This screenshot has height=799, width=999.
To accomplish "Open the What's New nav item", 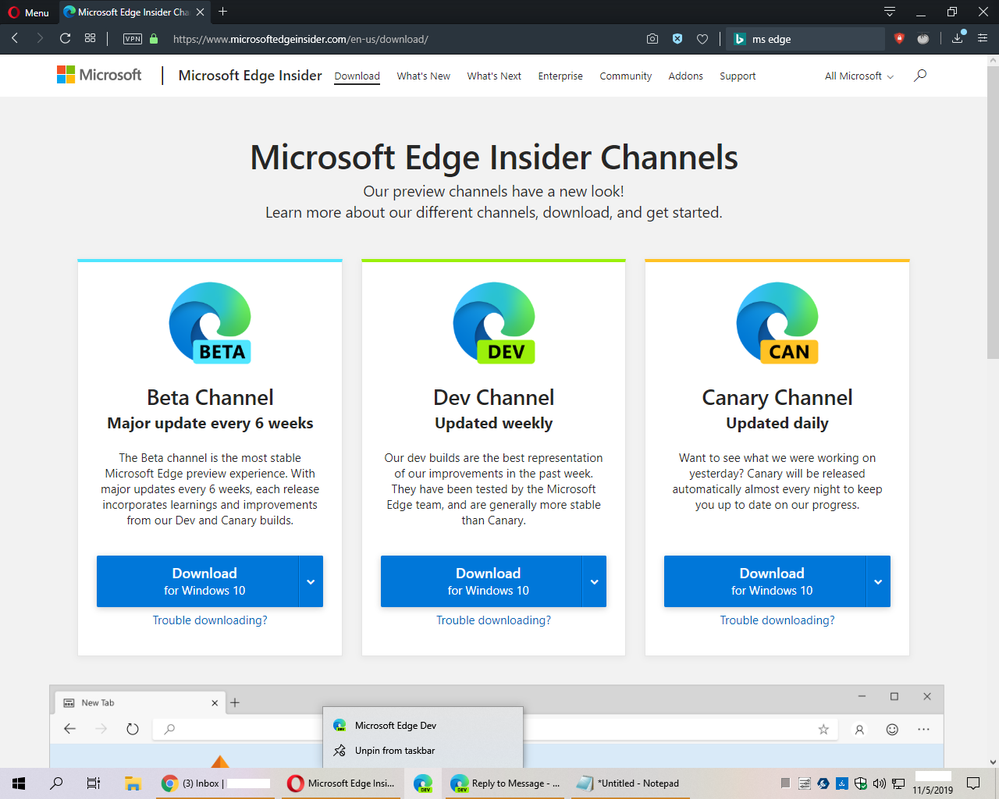I will tap(423, 76).
